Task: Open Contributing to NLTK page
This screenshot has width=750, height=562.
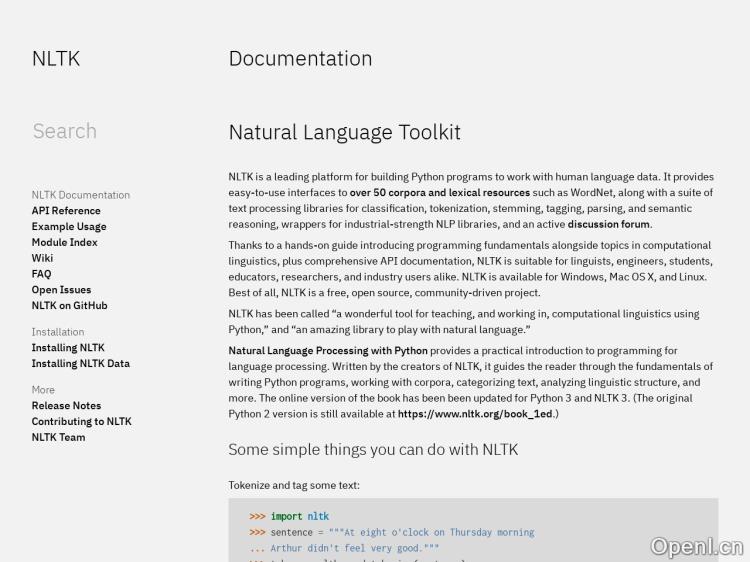Action: click(81, 421)
